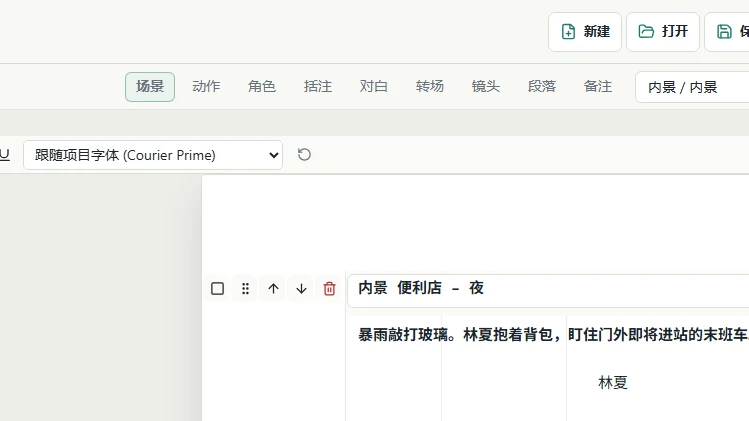The height and width of the screenshot is (421, 749).
Task: Click the 打开 open file button
Action: coord(663,32)
